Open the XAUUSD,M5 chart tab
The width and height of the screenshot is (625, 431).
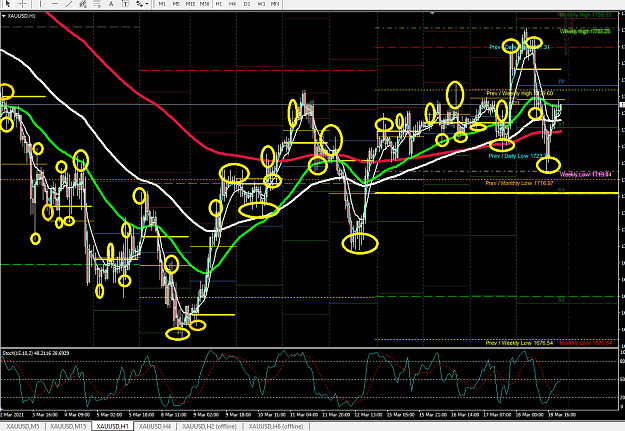(x=23, y=426)
